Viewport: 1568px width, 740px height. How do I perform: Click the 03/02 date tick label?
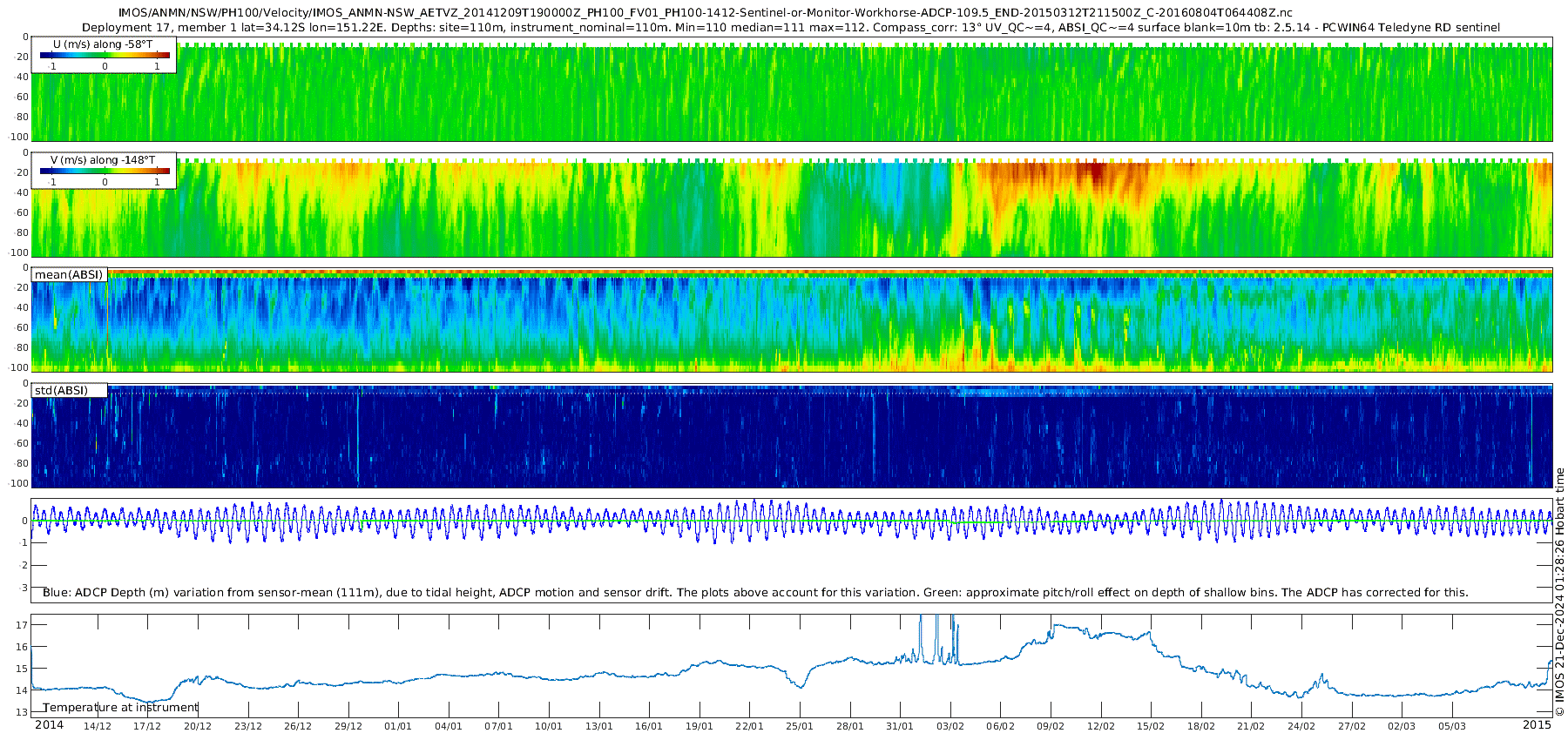(x=950, y=726)
